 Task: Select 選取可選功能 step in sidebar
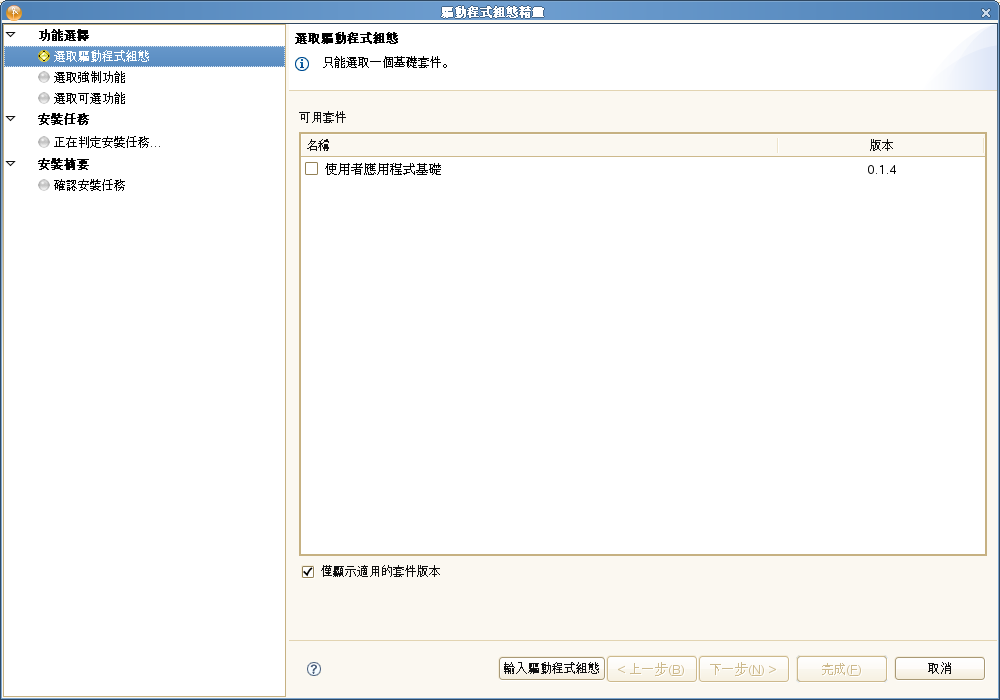pyautogui.click(x=89, y=98)
